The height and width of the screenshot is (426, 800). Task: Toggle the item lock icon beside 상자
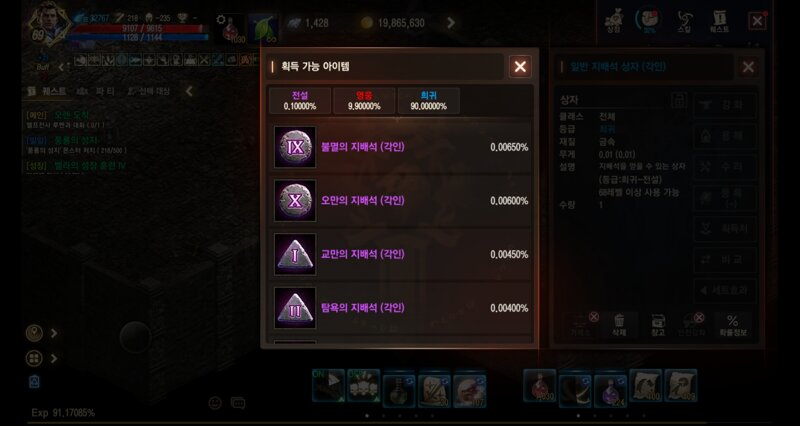tap(679, 99)
